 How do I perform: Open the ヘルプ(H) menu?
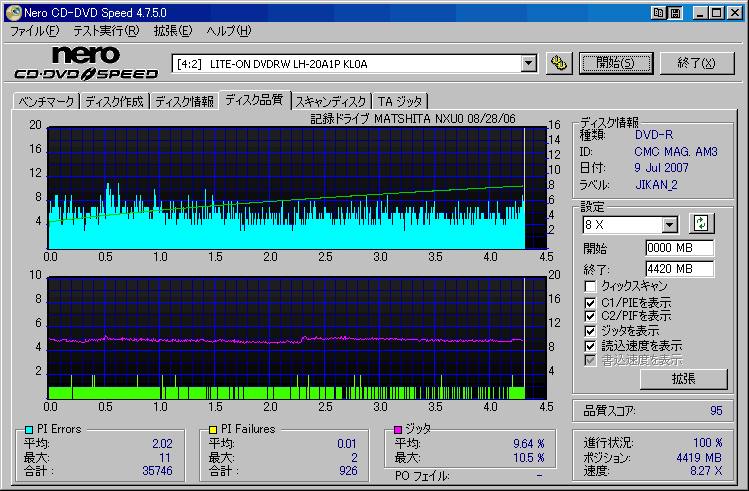[x=228, y=32]
